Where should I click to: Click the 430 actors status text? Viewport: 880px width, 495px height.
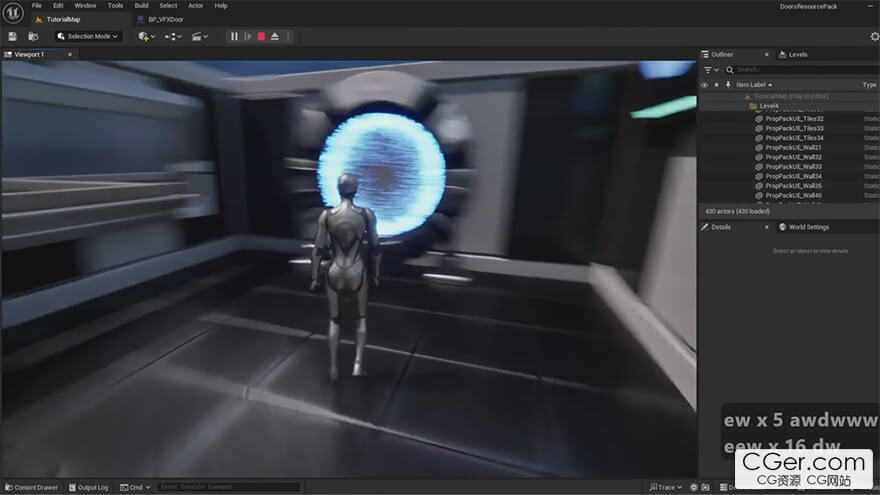[x=737, y=212]
